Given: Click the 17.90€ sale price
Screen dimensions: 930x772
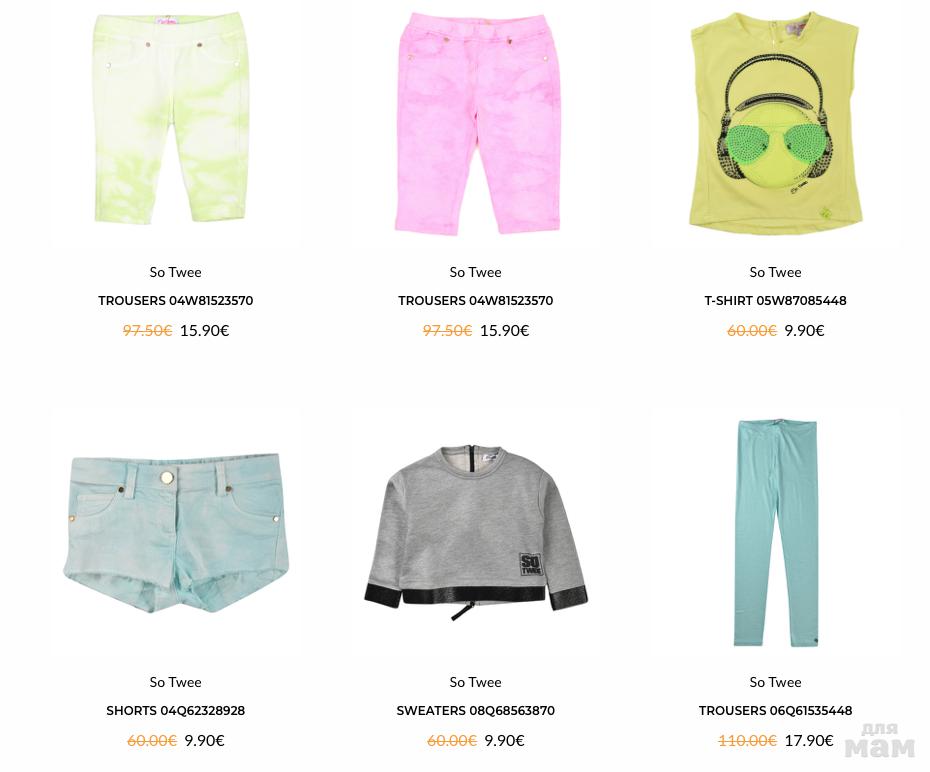Looking at the screenshot, I should (x=809, y=741).
